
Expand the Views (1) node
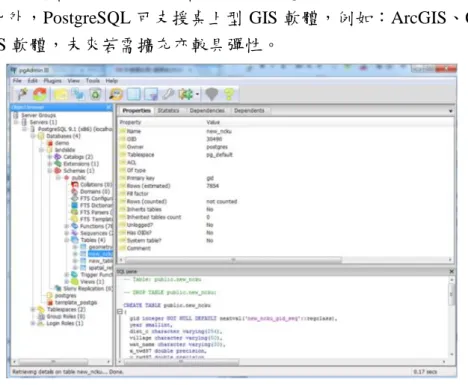pyautogui.click(x=67, y=282)
